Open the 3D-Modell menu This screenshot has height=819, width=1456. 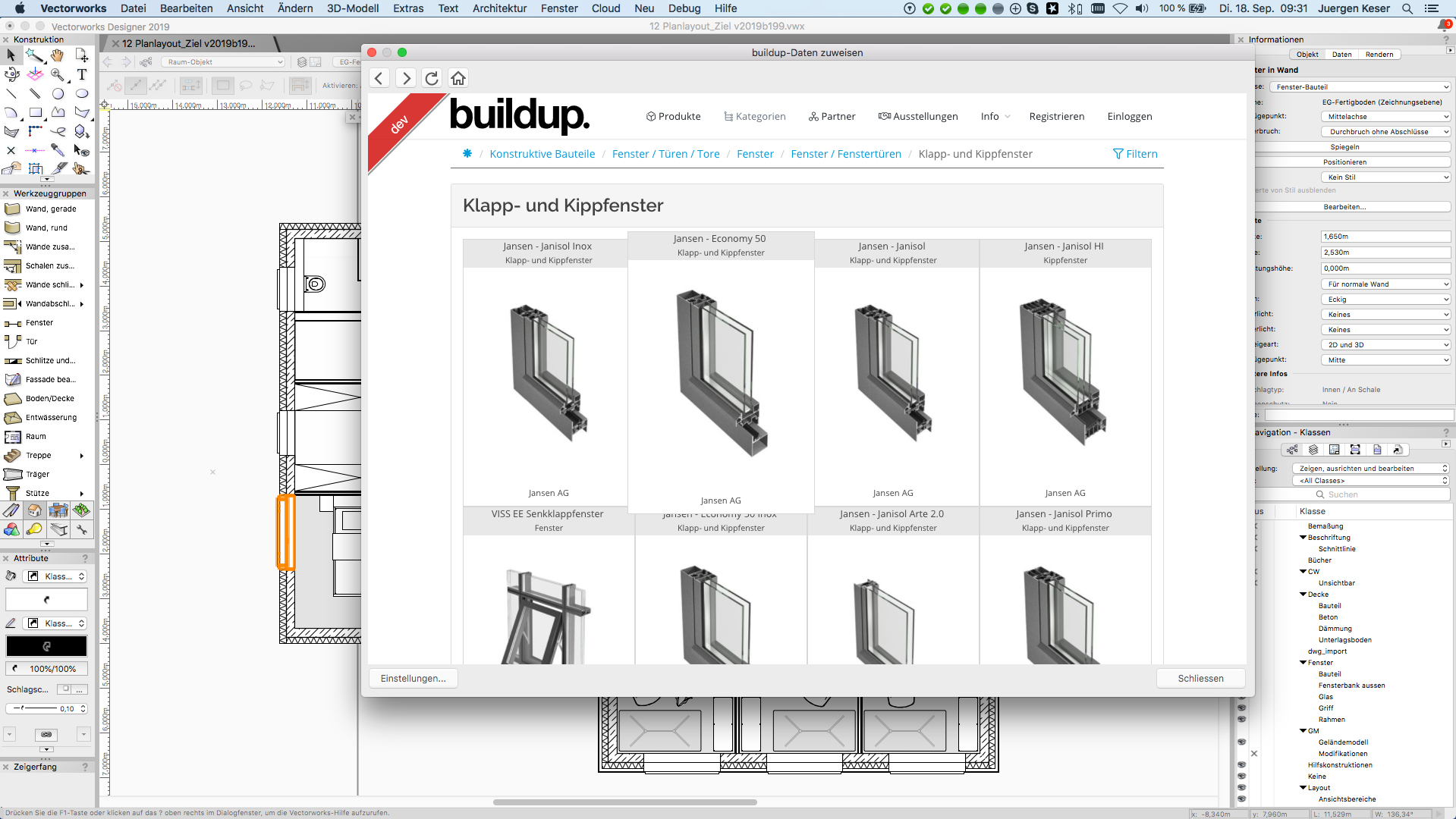point(353,8)
